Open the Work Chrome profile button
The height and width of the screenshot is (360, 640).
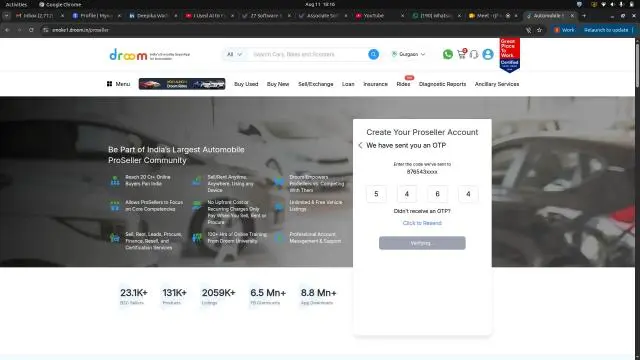tap(564, 30)
